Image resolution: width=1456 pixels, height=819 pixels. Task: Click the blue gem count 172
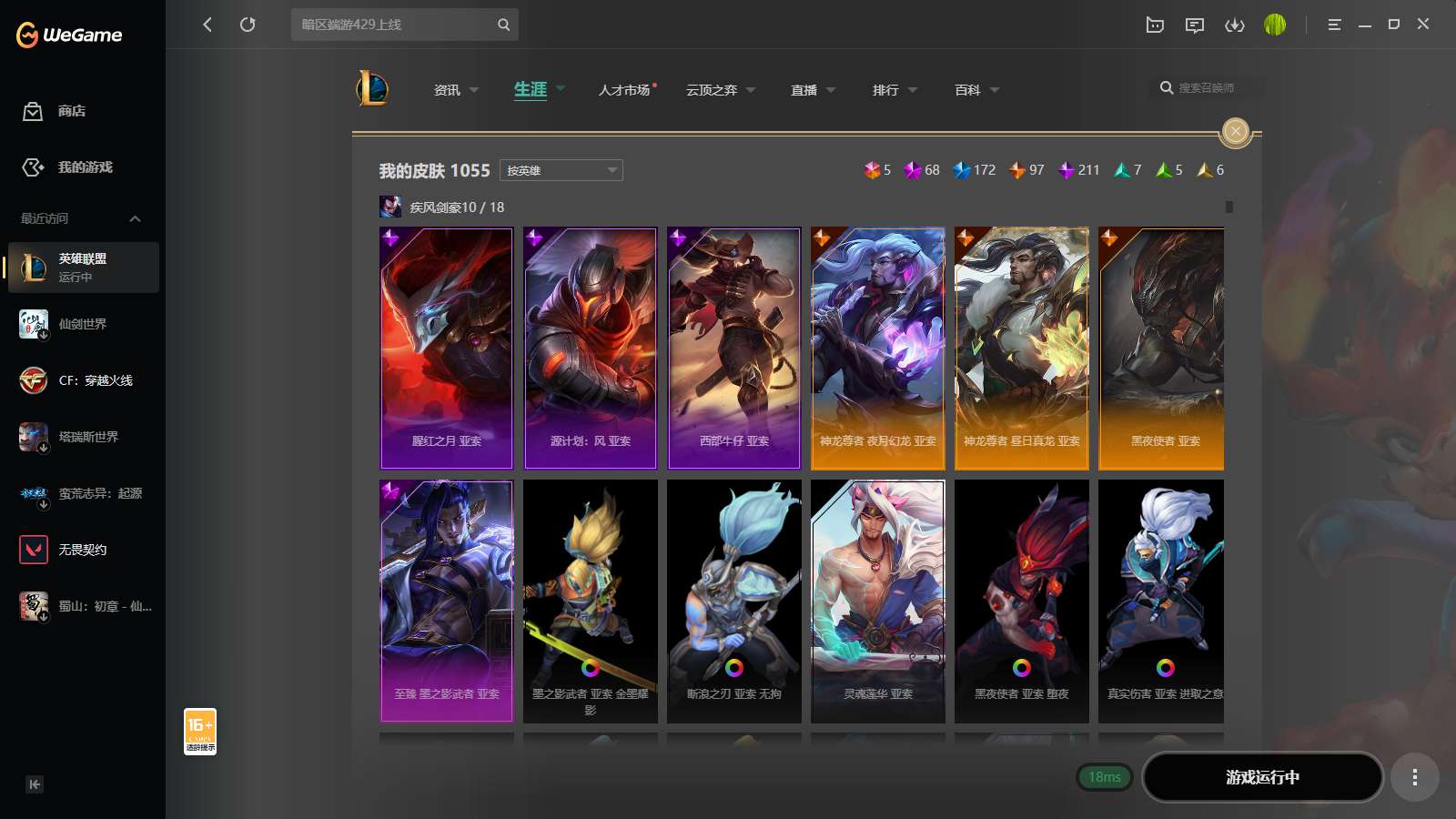[x=974, y=170]
